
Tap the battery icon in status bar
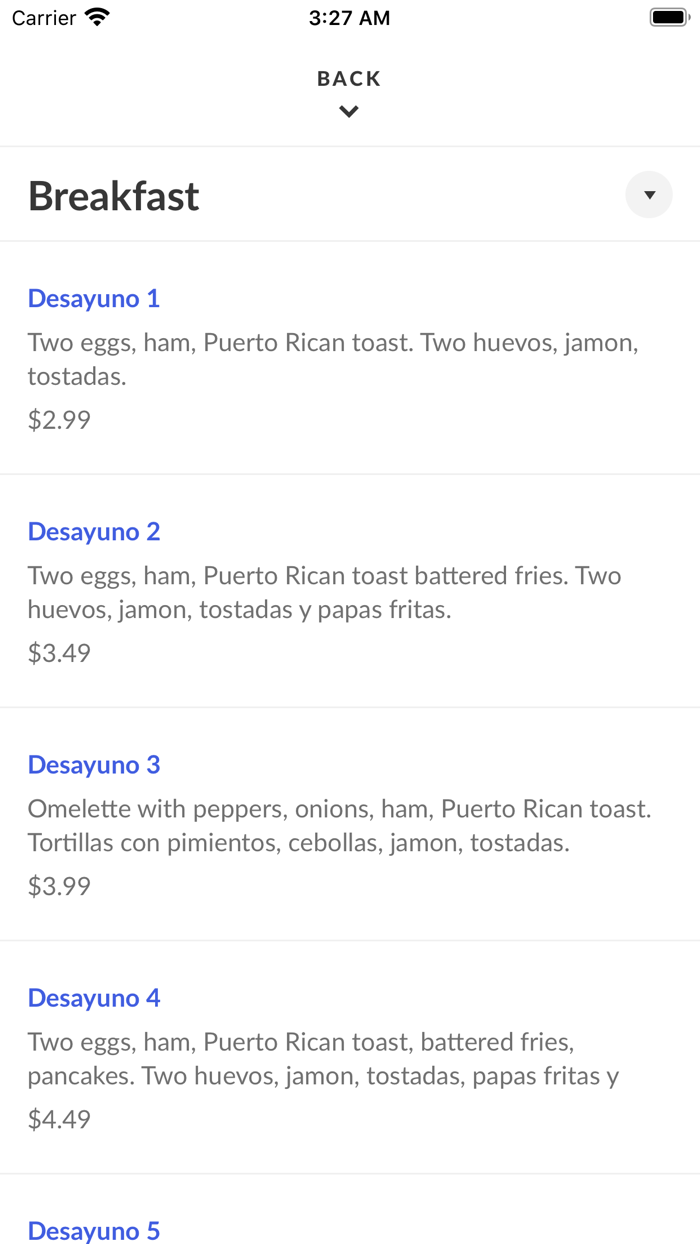(x=668, y=17)
